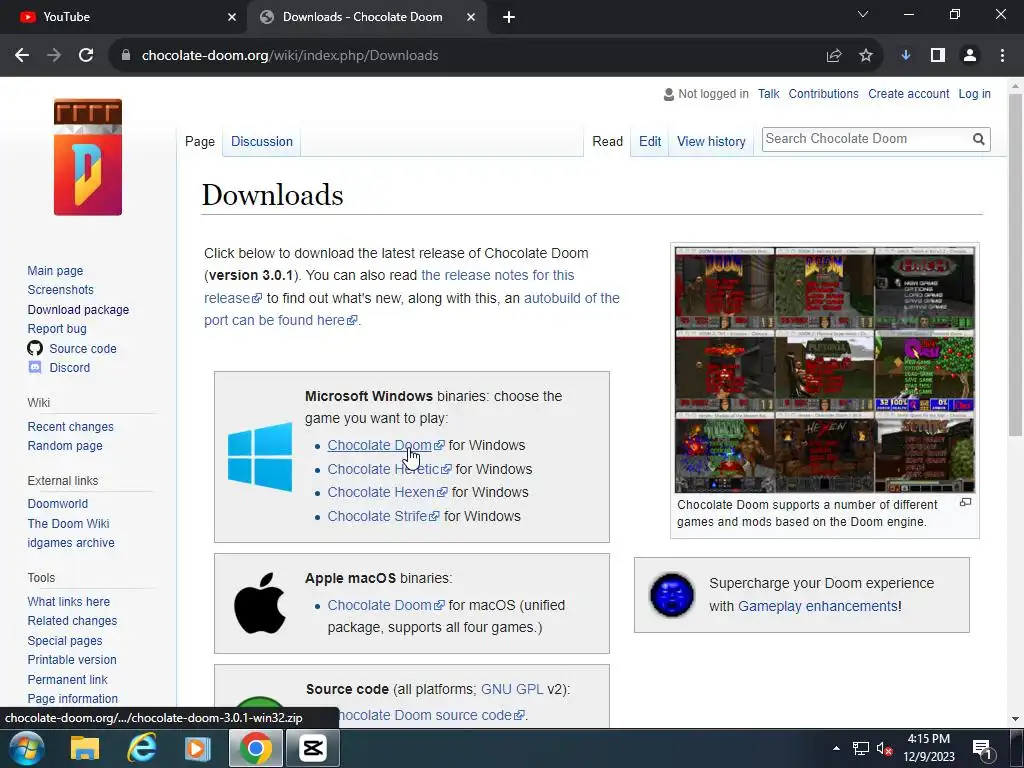The width and height of the screenshot is (1024, 768).
Task: Bookmark this page with the star icon
Action: tap(866, 56)
